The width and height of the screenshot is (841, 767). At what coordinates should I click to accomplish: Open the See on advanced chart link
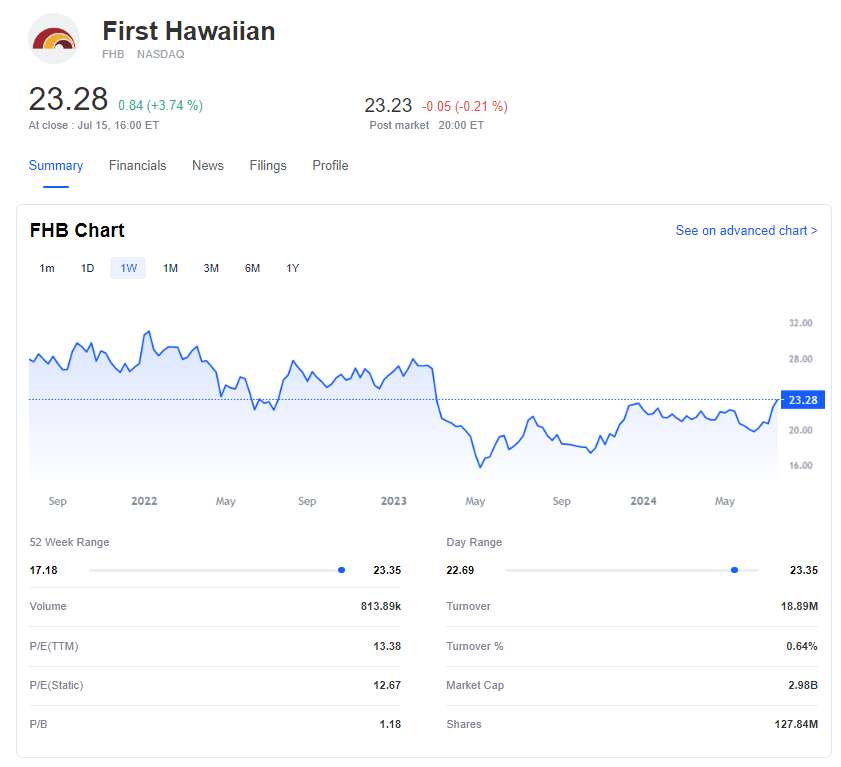coord(746,231)
